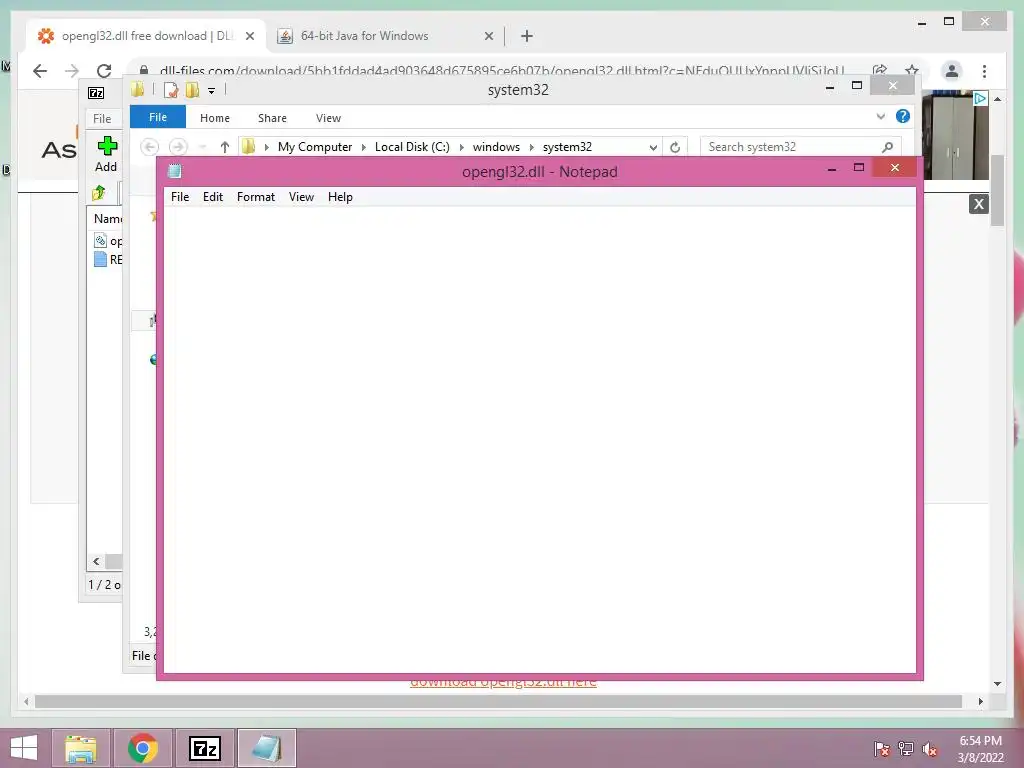Open Explorer Help question mark icon
This screenshot has height=768, width=1024.
(903, 116)
